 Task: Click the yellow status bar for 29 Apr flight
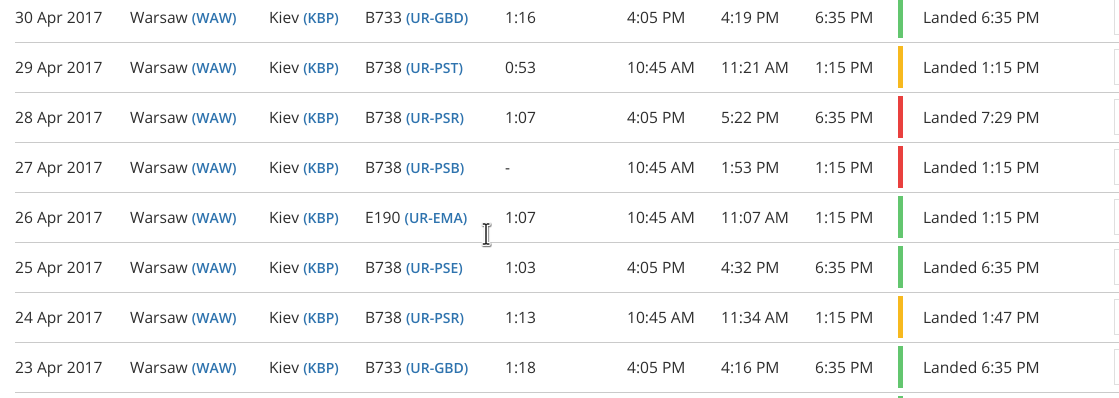901,67
